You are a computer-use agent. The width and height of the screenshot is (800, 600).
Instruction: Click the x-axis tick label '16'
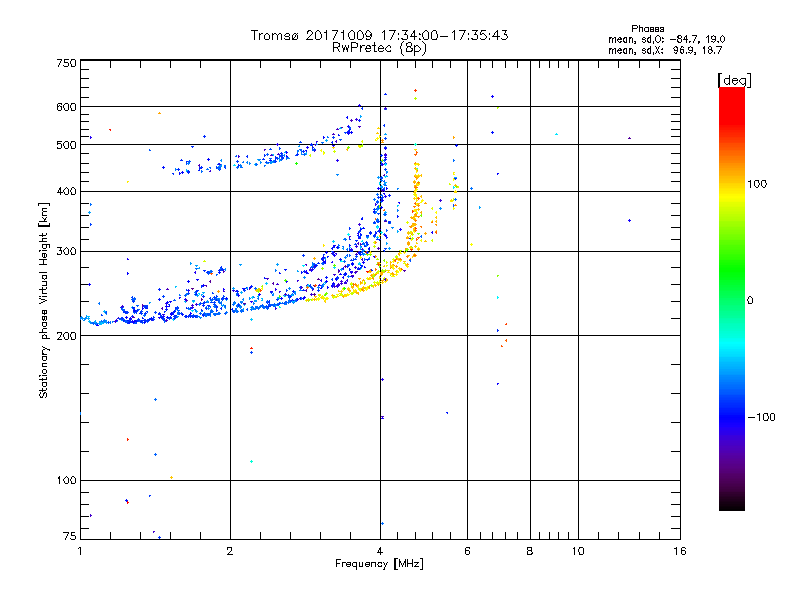[x=680, y=551]
